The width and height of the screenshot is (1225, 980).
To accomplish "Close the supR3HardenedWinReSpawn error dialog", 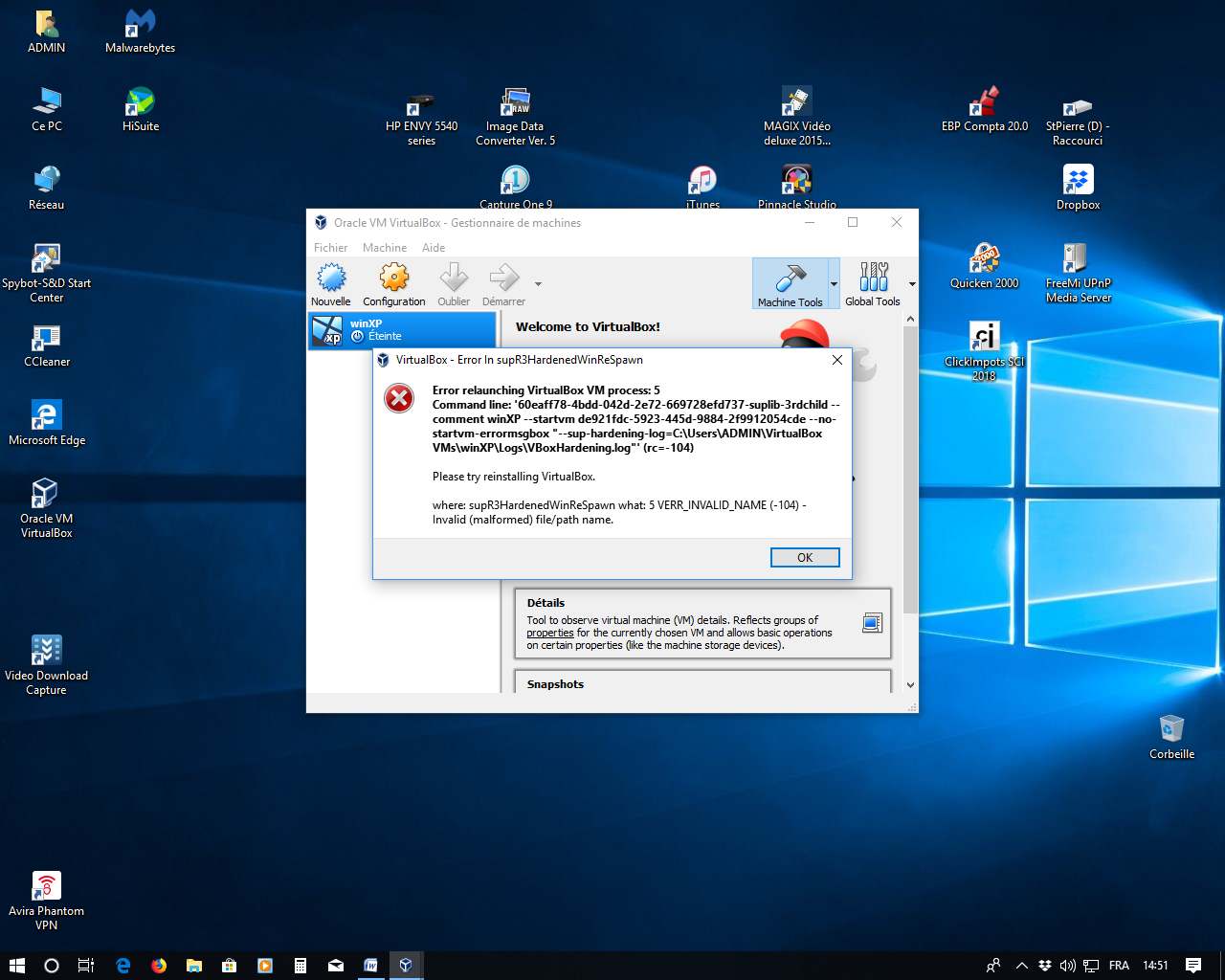I will [x=837, y=360].
